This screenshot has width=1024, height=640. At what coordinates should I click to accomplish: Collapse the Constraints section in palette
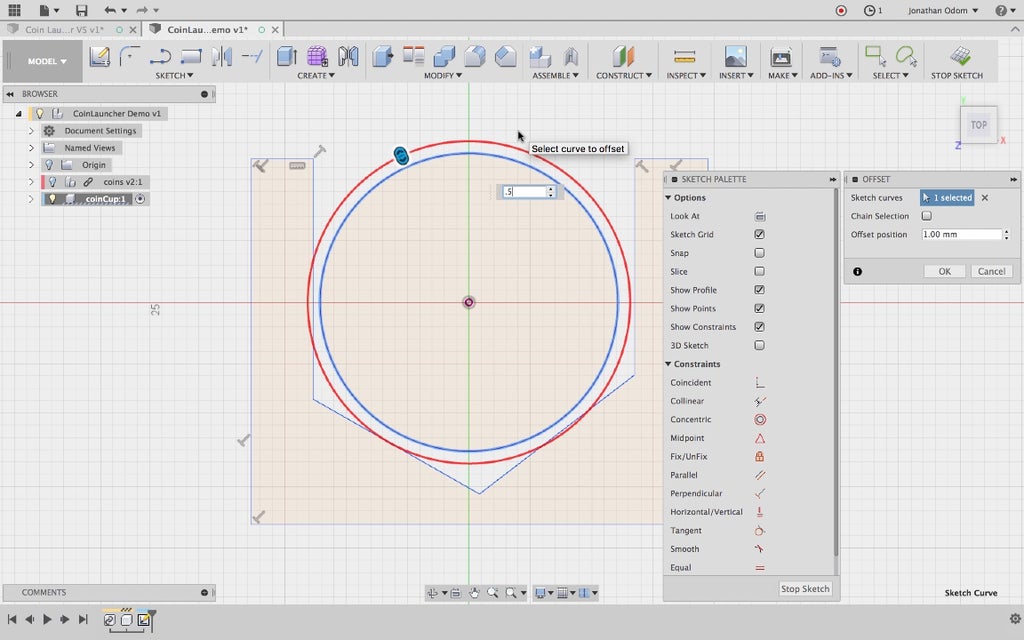(x=668, y=364)
